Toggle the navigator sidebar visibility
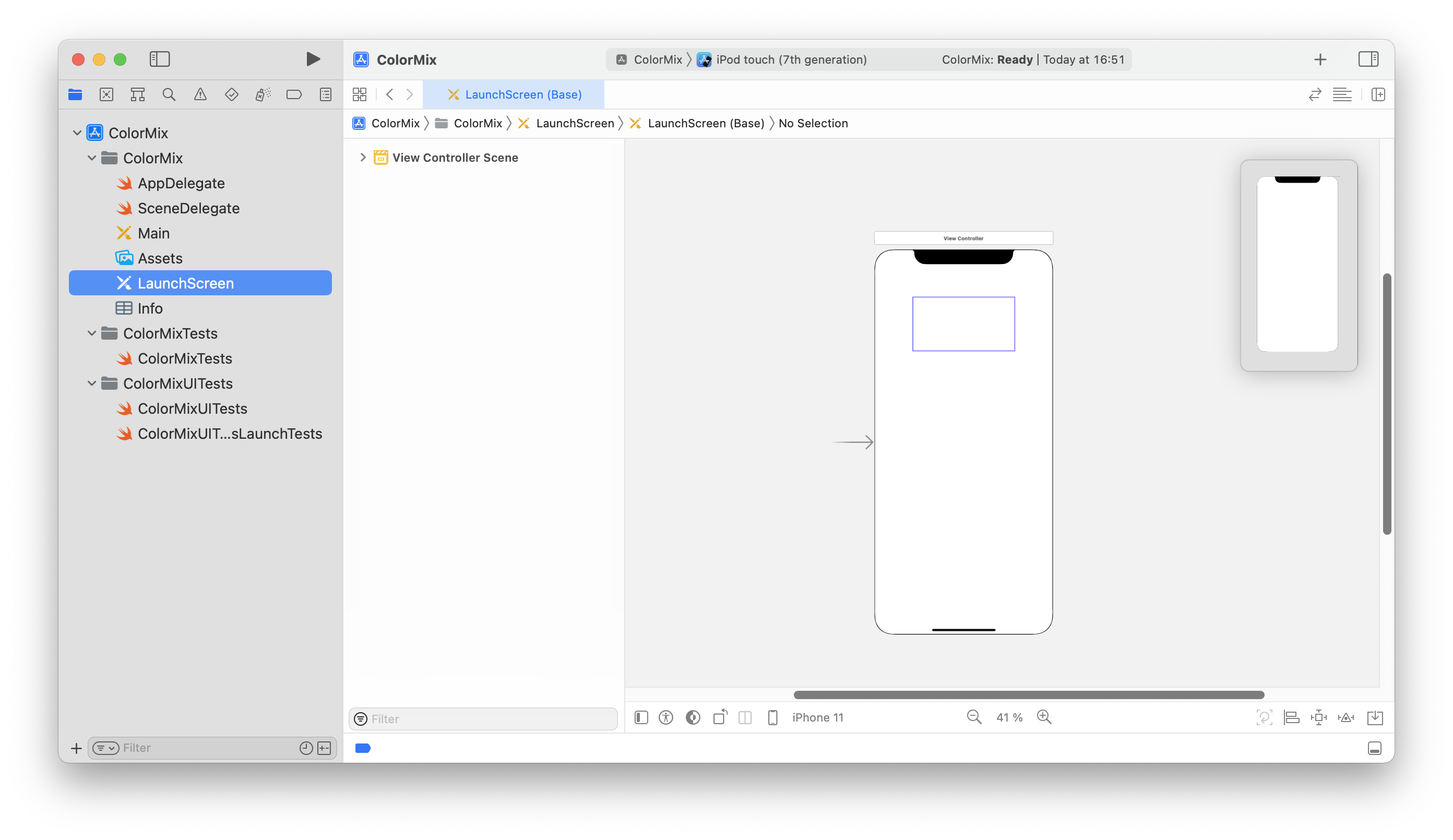The image size is (1453, 840). coord(160,59)
